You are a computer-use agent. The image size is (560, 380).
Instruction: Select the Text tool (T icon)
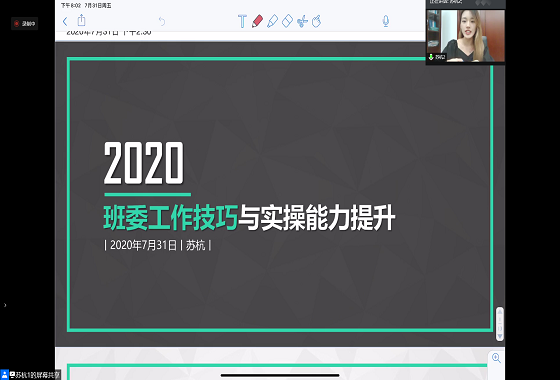coord(242,21)
